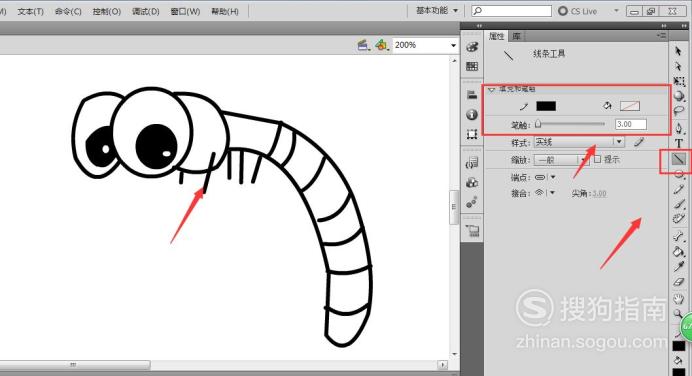Select the Free Transform tool
Screen dimensions: 692x376
(679, 81)
